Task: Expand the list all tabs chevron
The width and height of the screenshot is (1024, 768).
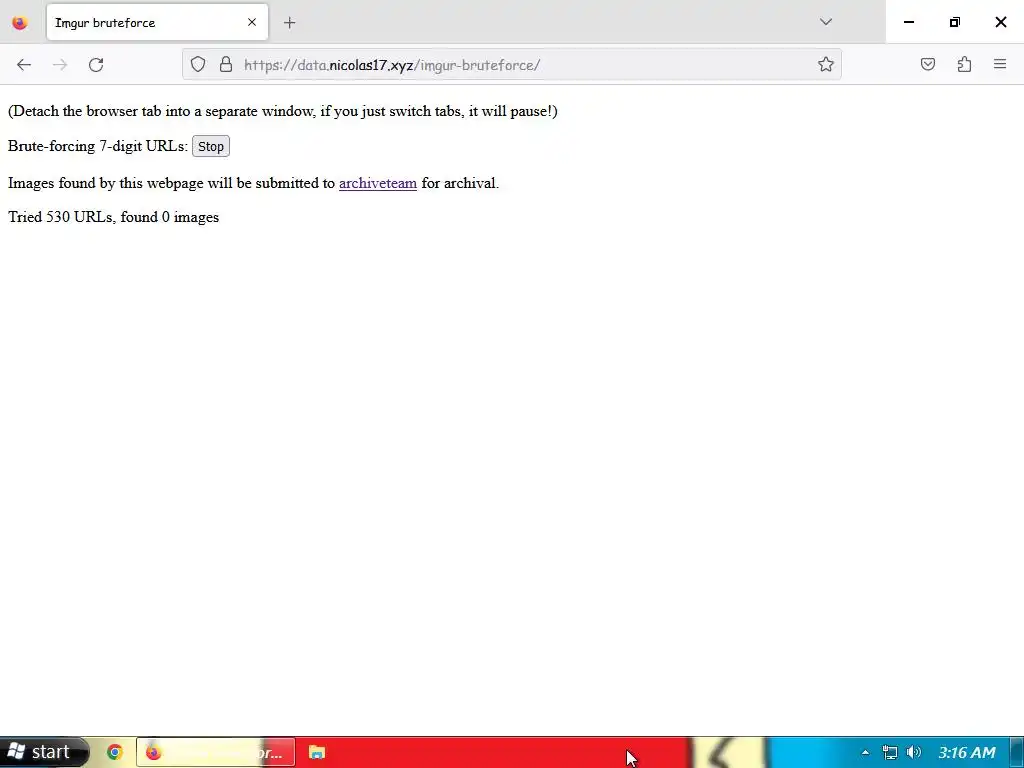Action: (x=825, y=22)
